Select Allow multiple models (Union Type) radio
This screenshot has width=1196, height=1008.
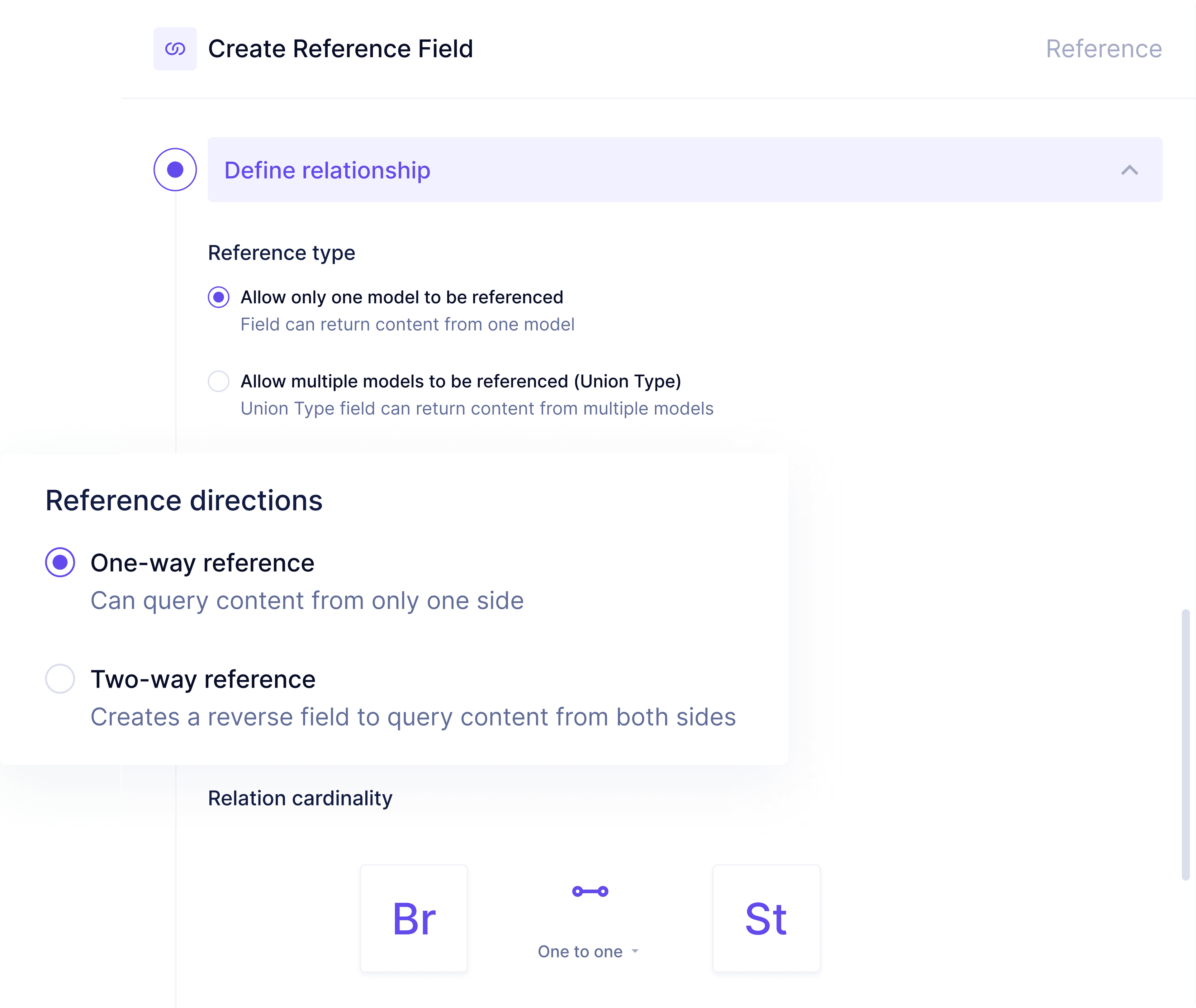click(x=218, y=381)
